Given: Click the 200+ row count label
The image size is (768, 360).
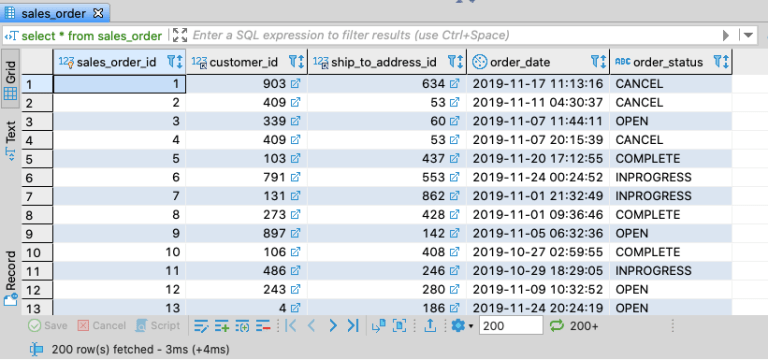Looking at the screenshot, I should click(584, 326).
